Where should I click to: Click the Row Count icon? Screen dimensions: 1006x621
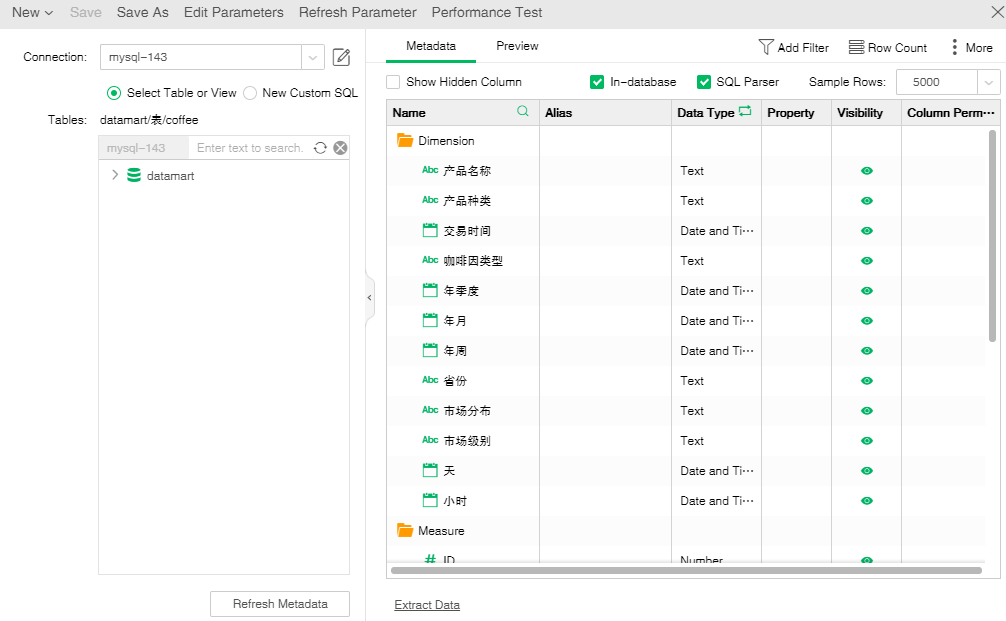point(856,47)
